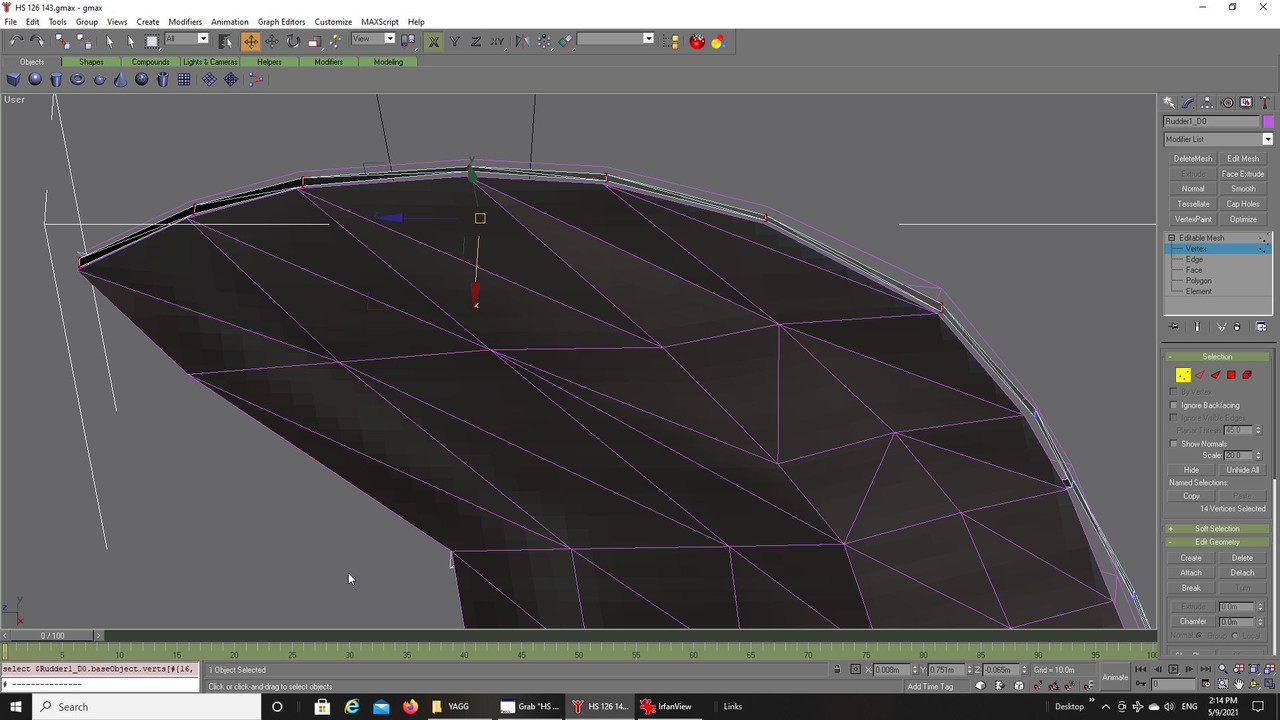Switch to Polygon selection mode icon
Viewport: 1280px width, 720px height.
click(1231, 375)
